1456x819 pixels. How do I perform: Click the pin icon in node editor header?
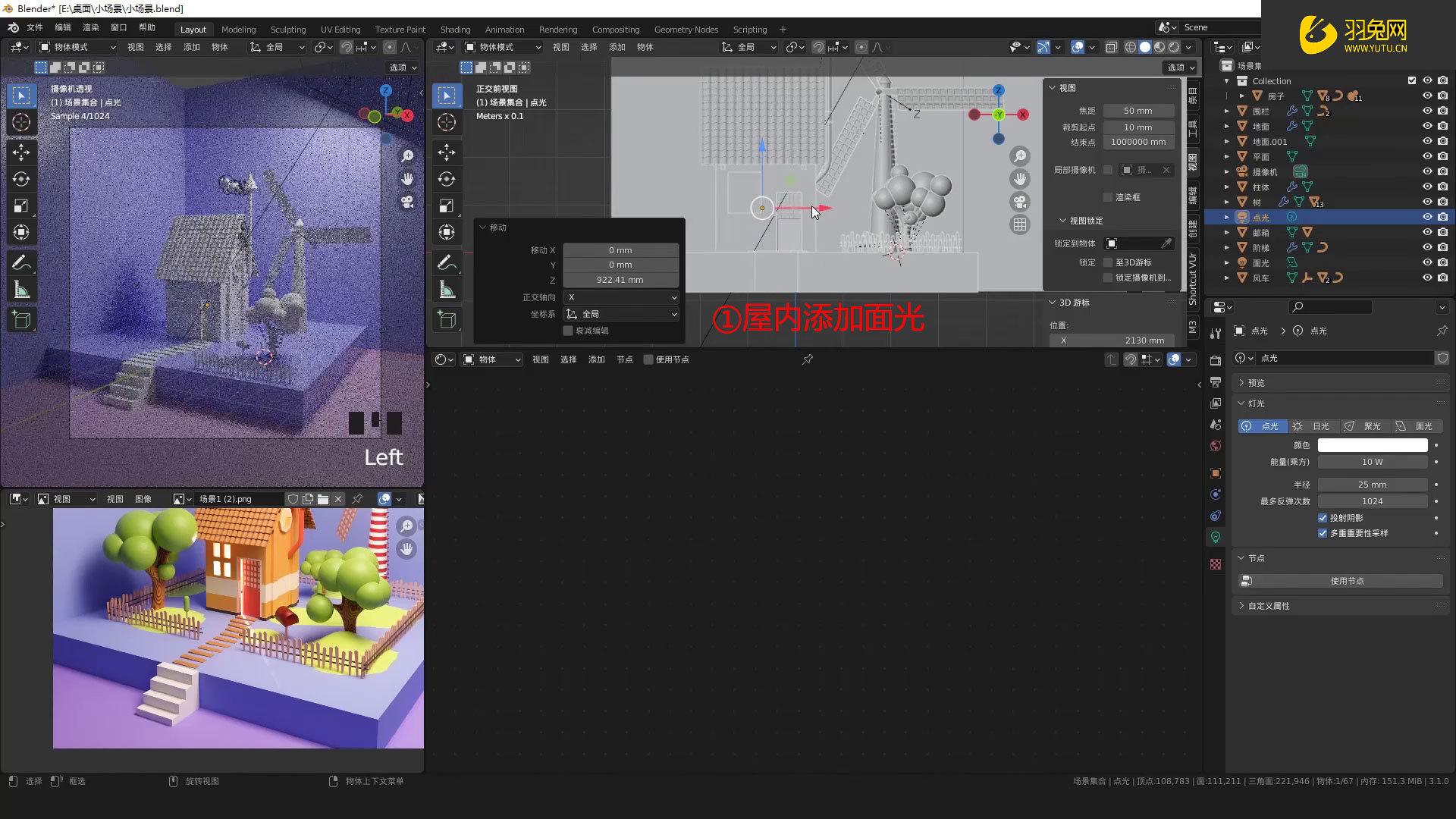(x=808, y=359)
